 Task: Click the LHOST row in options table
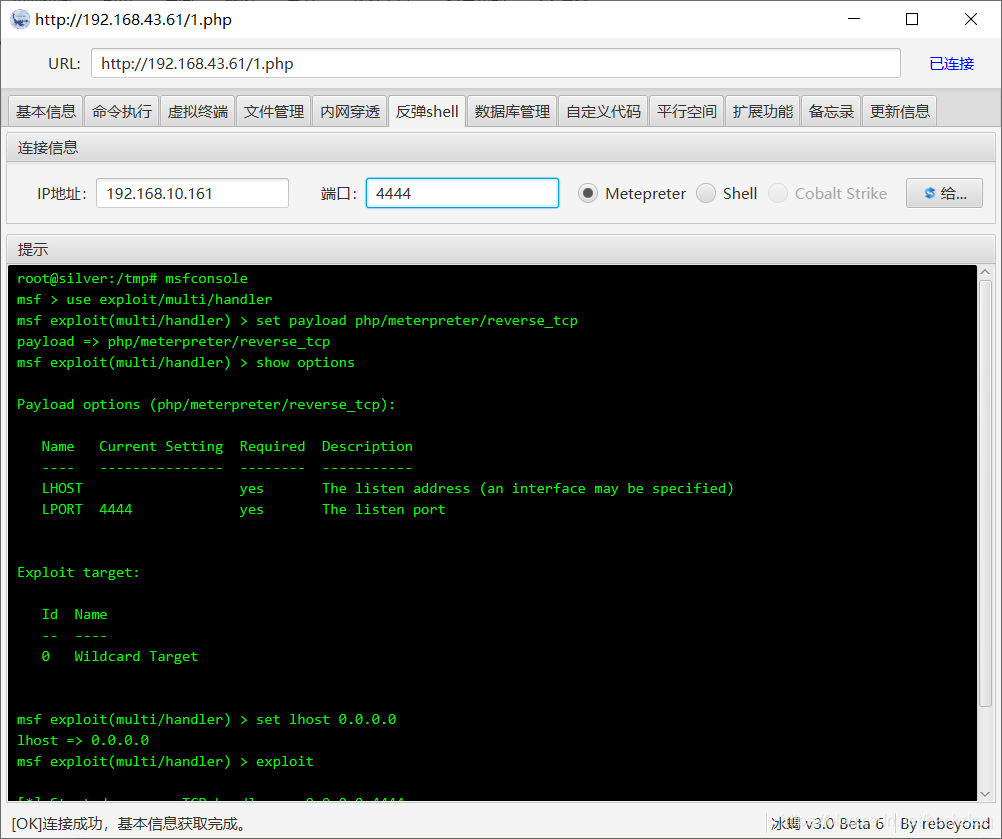click(387, 488)
